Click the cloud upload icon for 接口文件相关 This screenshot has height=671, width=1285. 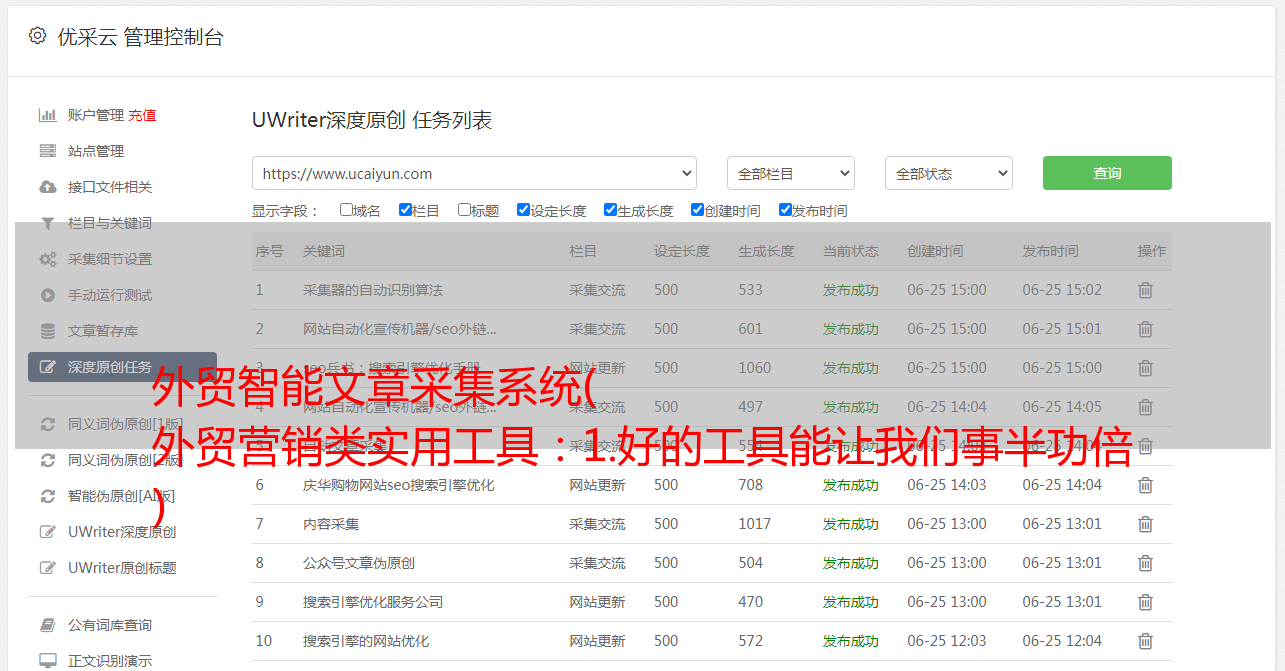[x=47, y=187]
